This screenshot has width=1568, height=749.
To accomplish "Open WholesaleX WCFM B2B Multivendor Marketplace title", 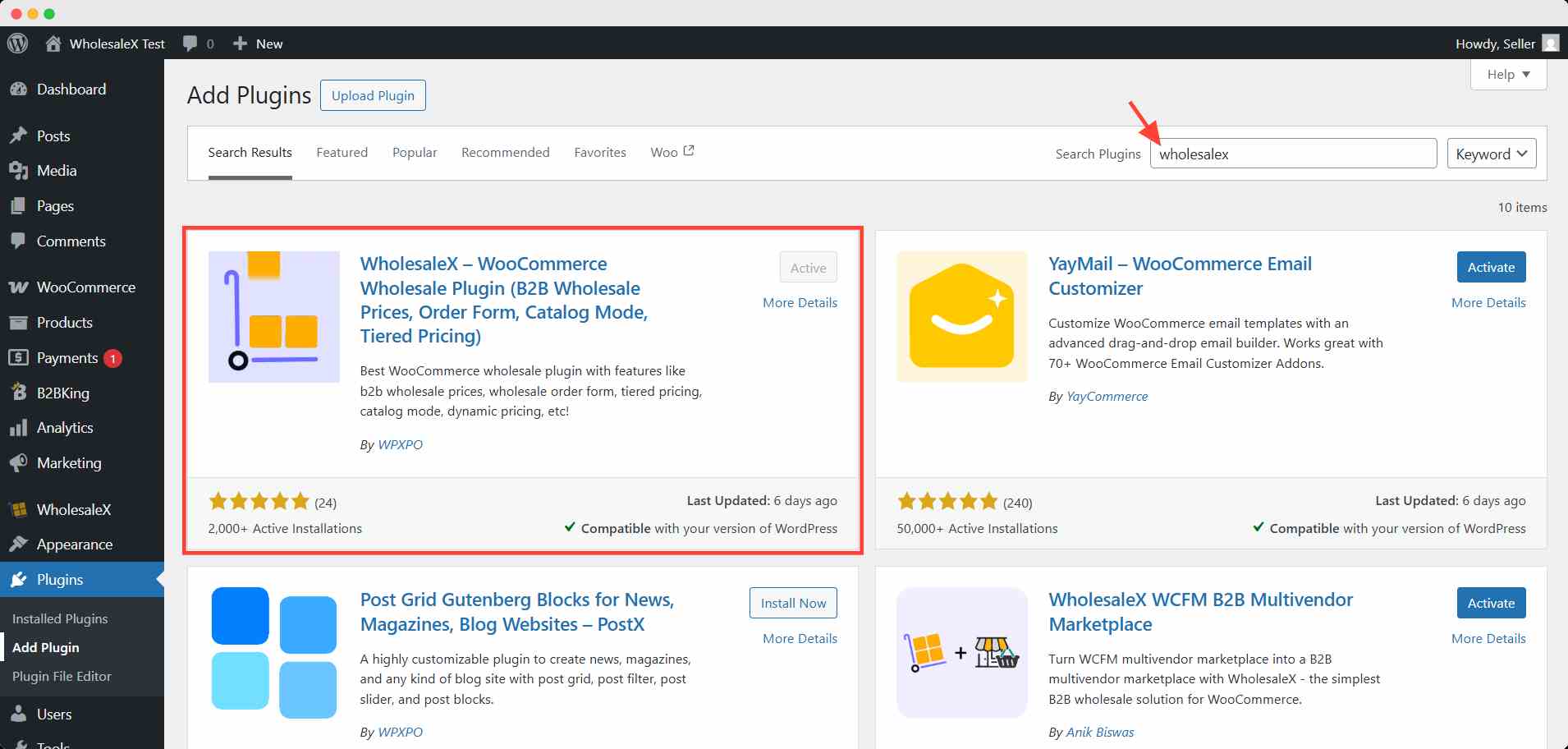I will tap(1200, 612).
